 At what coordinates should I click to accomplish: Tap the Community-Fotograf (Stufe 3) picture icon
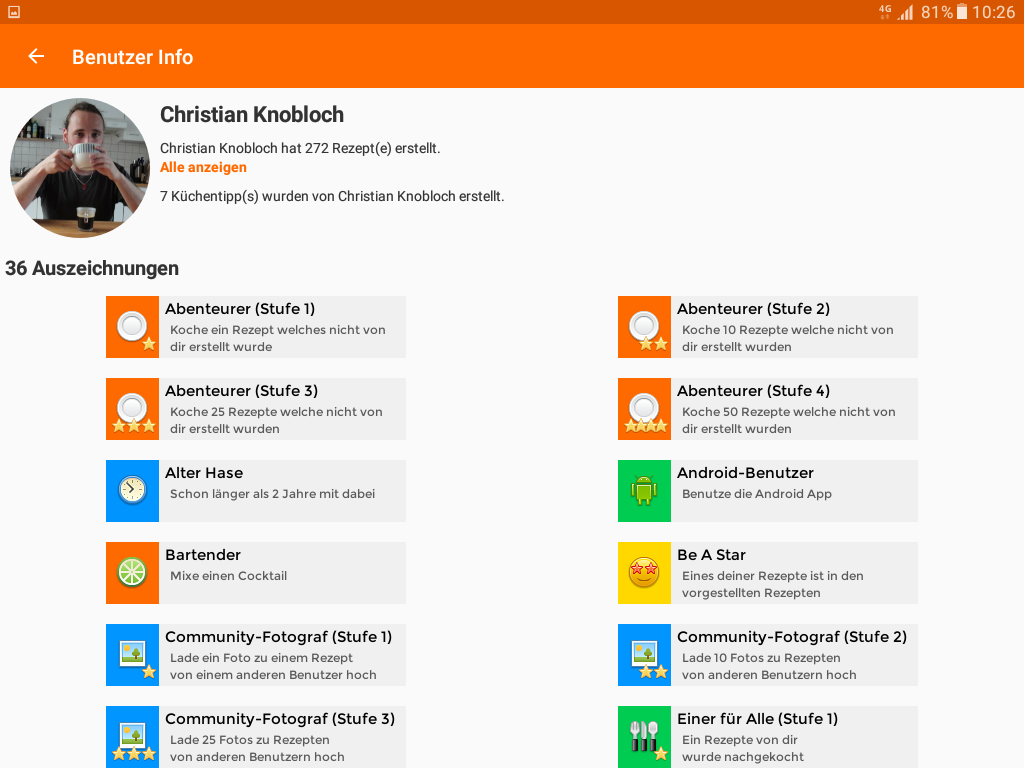pyautogui.click(x=133, y=737)
